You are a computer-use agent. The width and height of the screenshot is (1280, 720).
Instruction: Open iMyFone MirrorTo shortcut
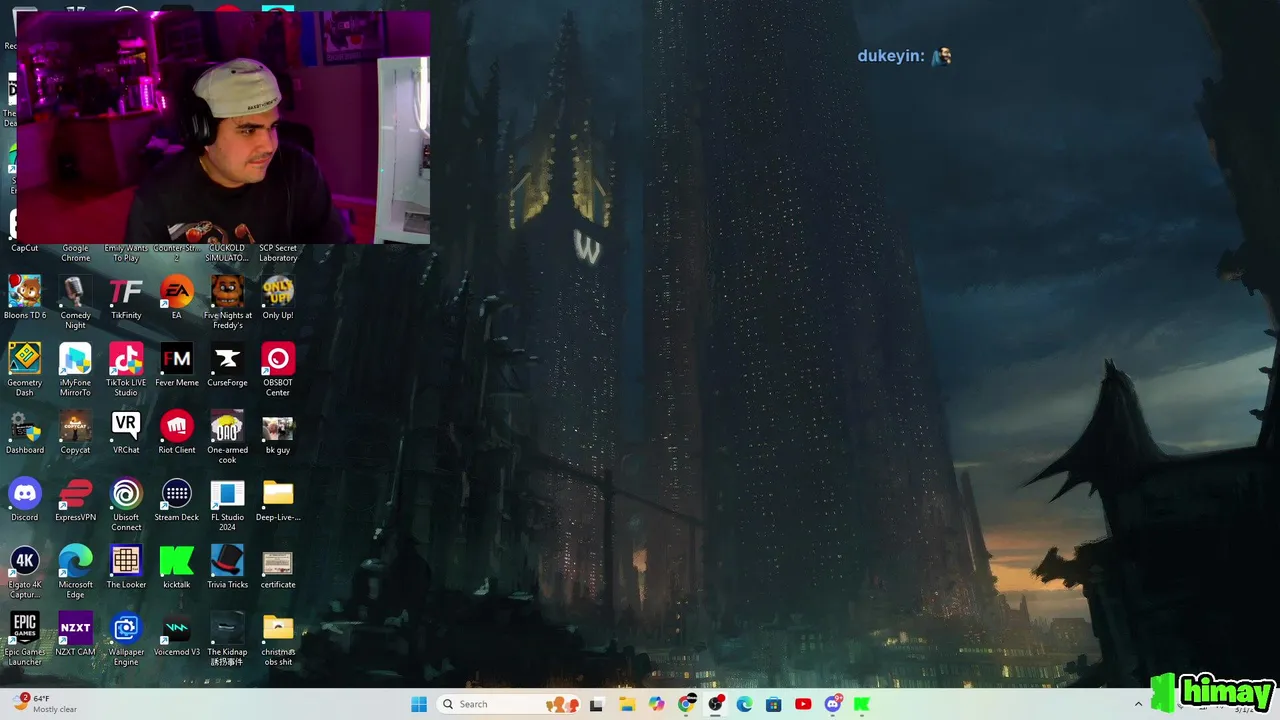(75, 370)
